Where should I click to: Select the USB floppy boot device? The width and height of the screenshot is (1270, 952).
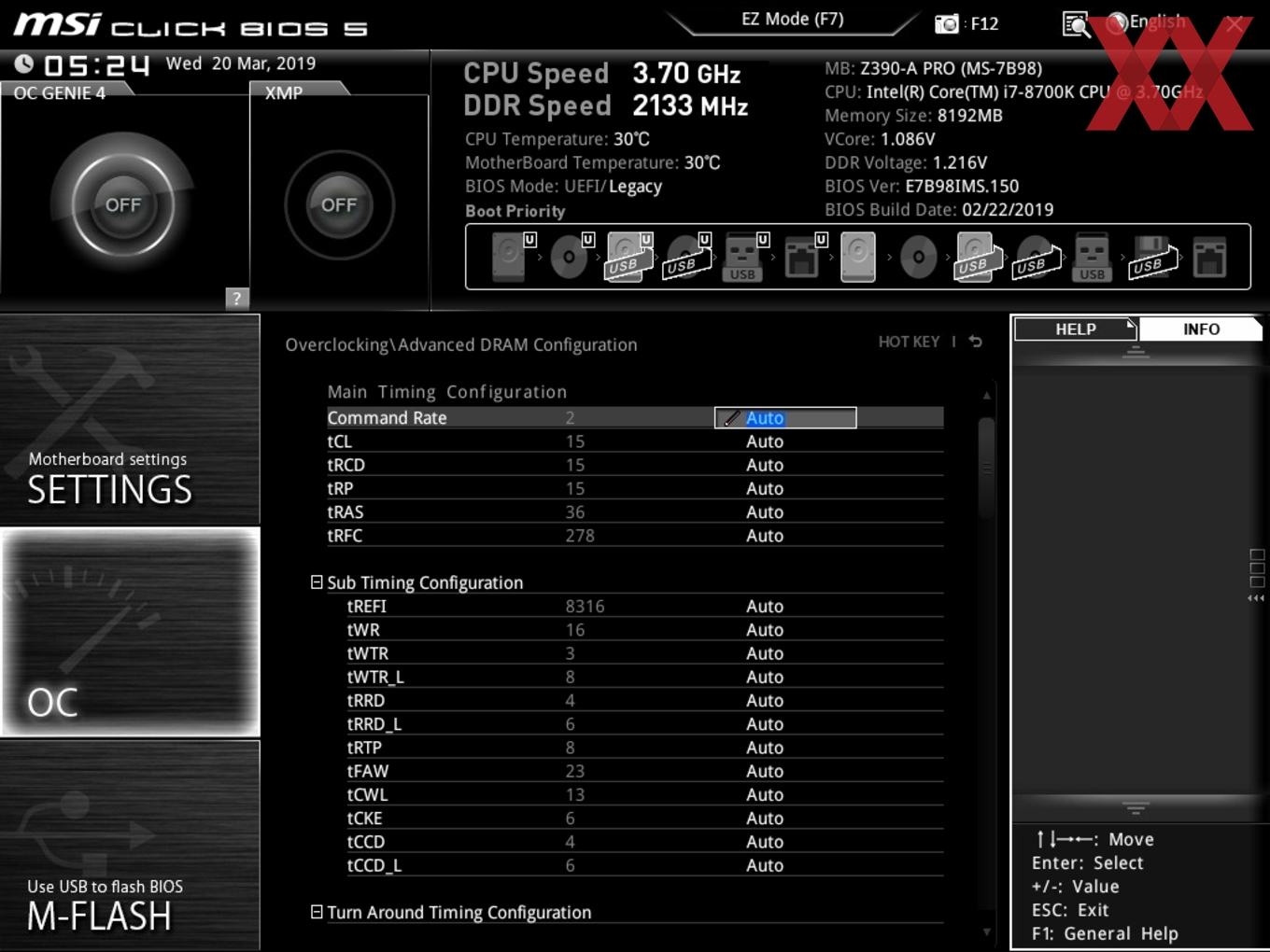click(x=1152, y=257)
